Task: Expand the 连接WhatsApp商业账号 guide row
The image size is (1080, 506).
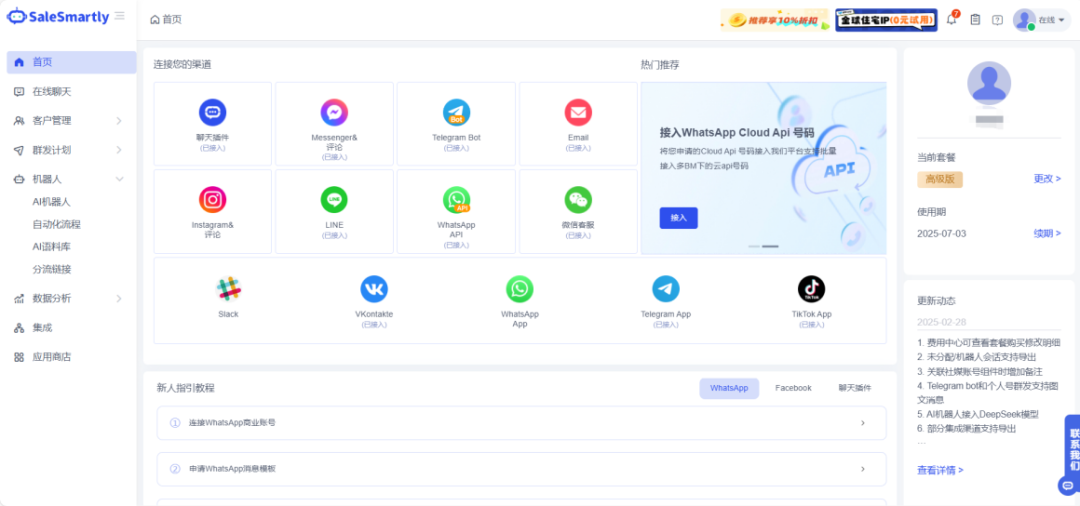Action: 521,423
